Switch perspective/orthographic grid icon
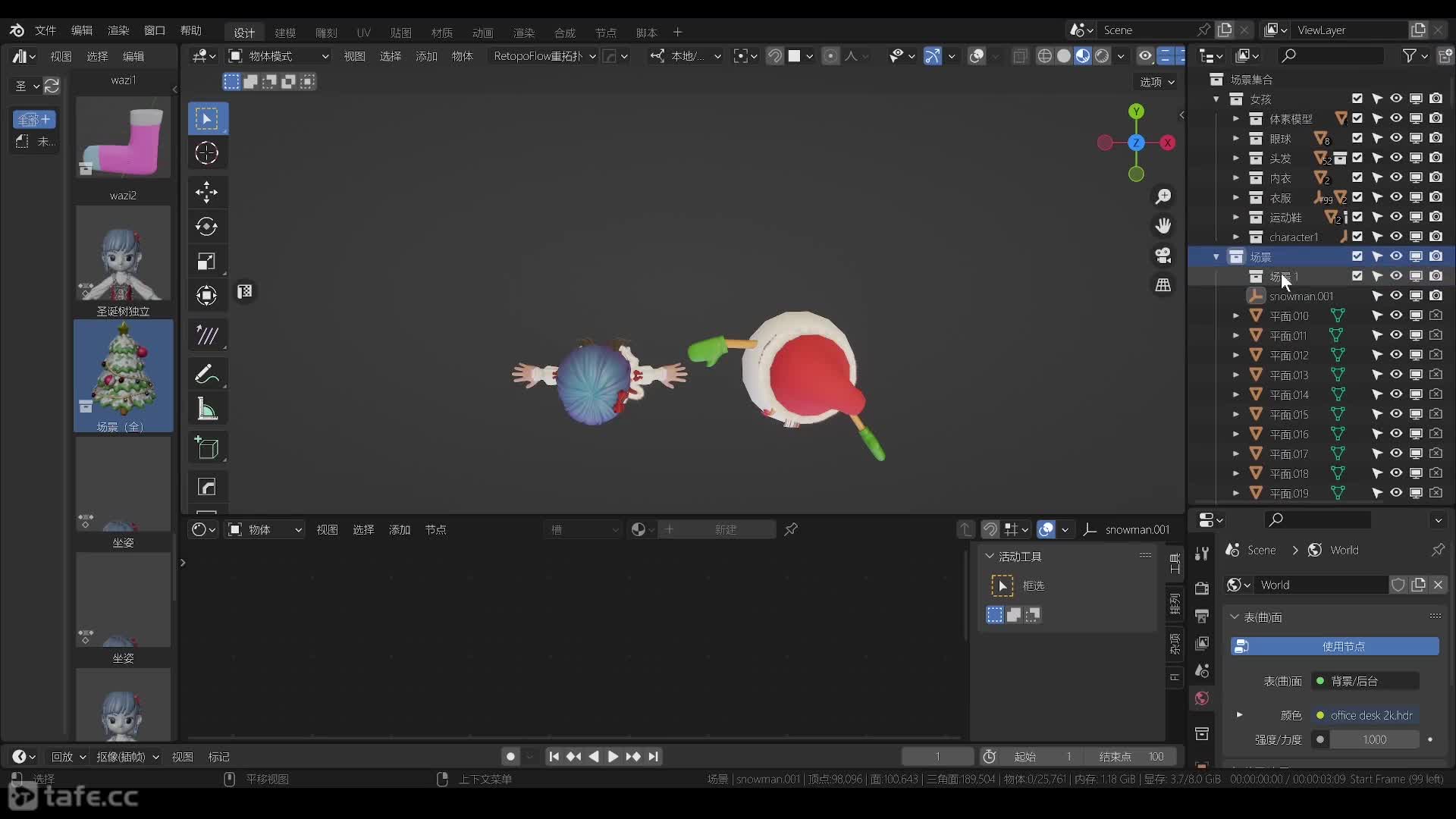 [1163, 285]
